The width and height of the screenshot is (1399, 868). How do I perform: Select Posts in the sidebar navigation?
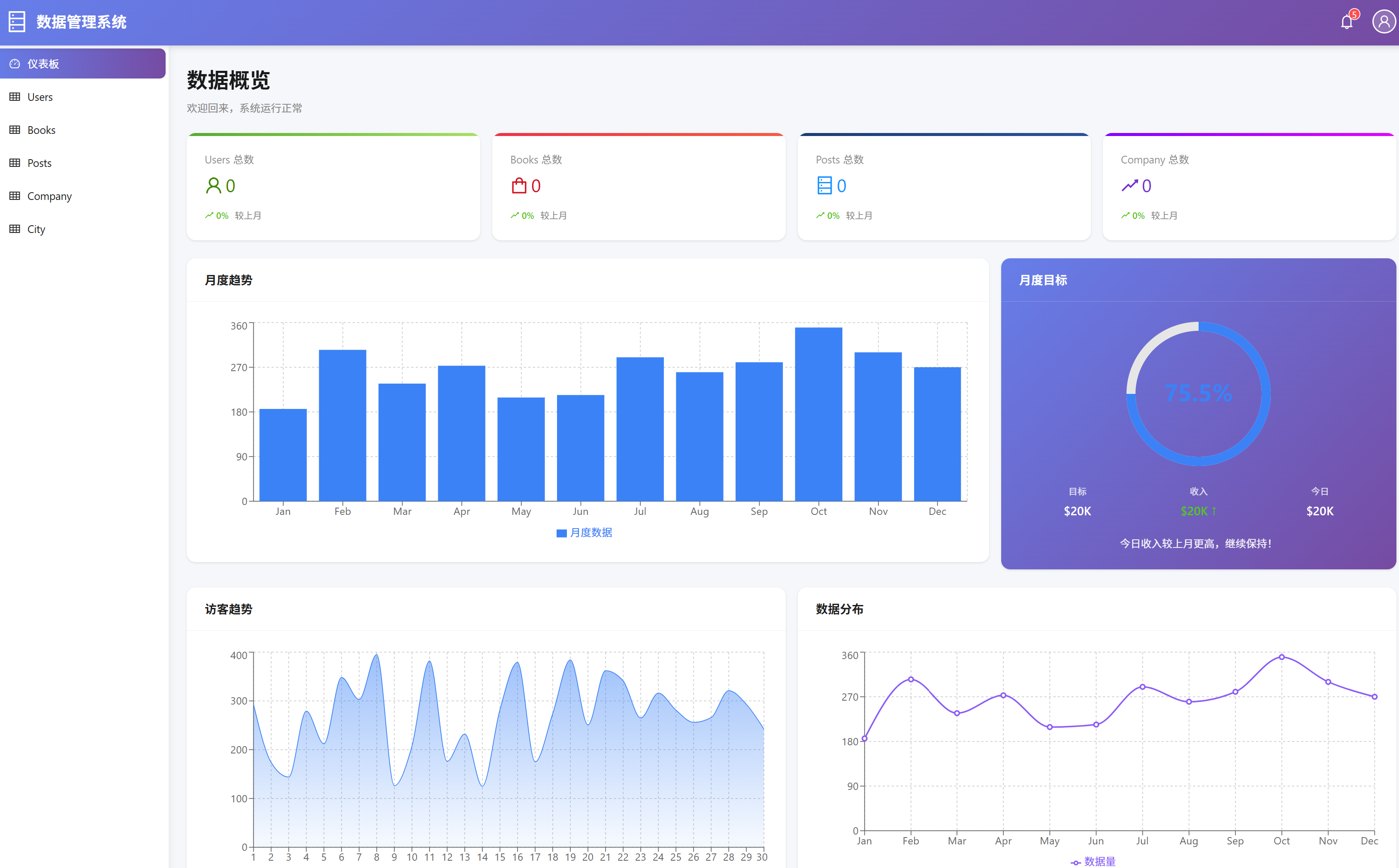click(x=39, y=163)
